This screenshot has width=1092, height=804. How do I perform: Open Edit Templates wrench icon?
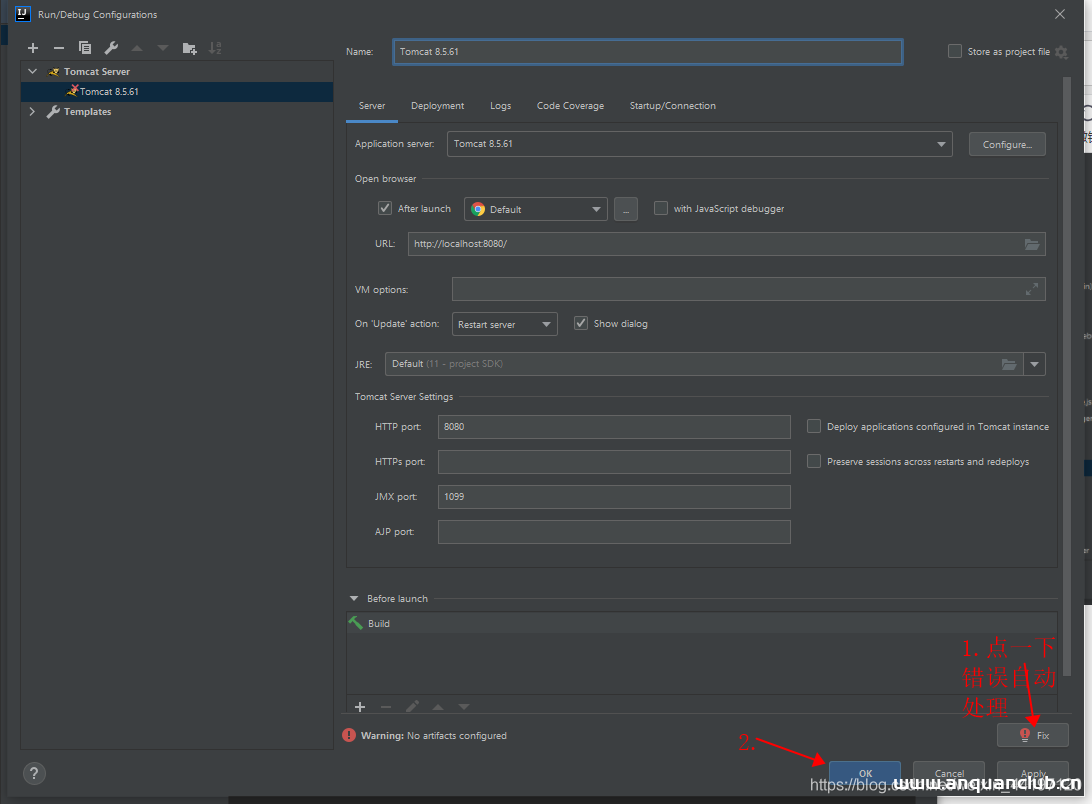tap(111, 48)
